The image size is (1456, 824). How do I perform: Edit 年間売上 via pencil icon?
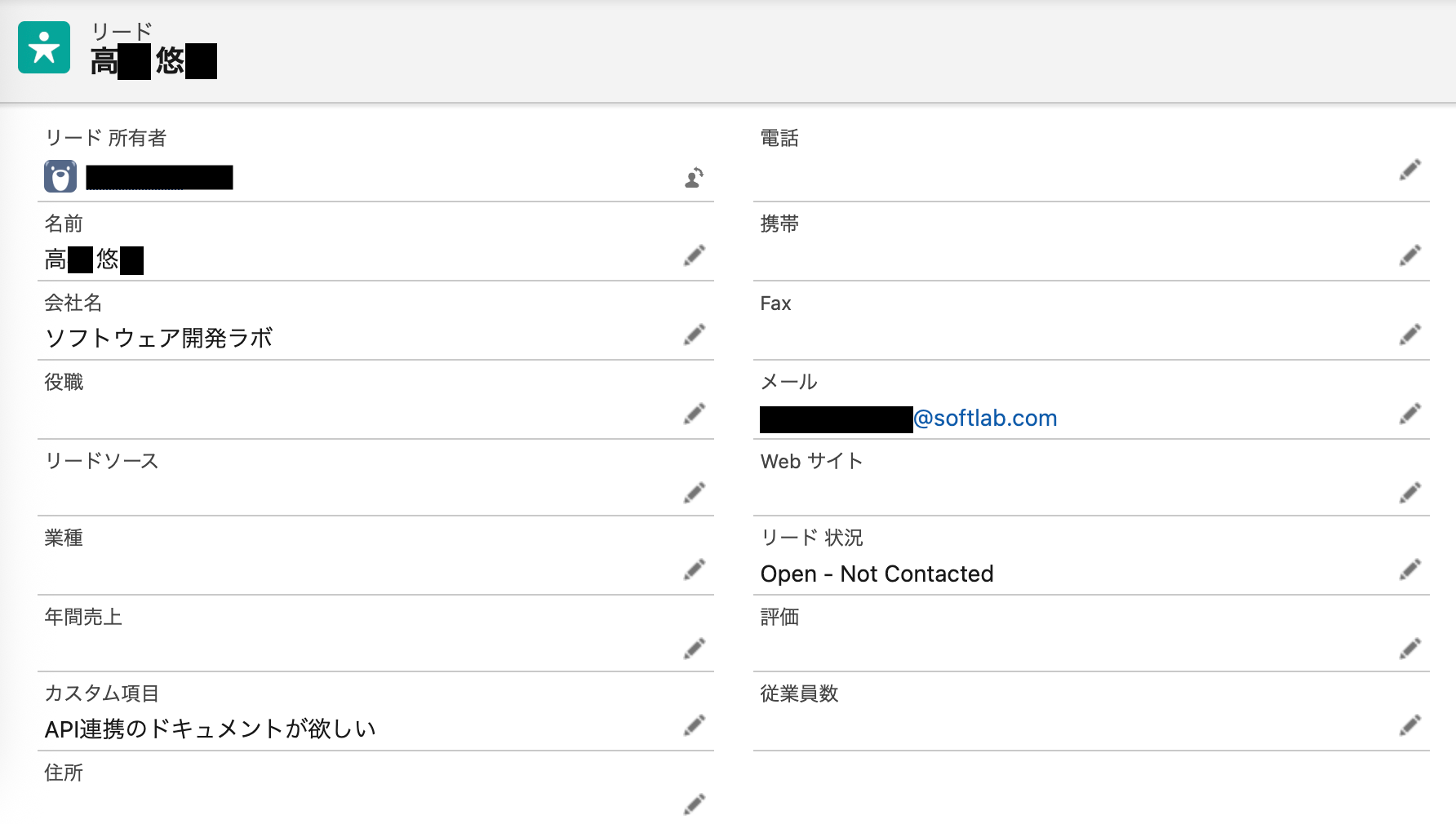[695, 648]
